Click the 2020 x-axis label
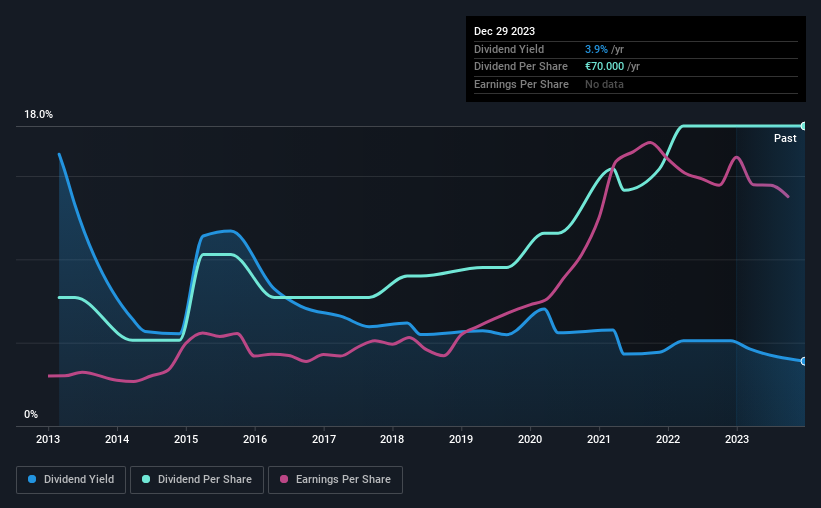Screen dimensions: 821x508 click(x=530, y=439)
